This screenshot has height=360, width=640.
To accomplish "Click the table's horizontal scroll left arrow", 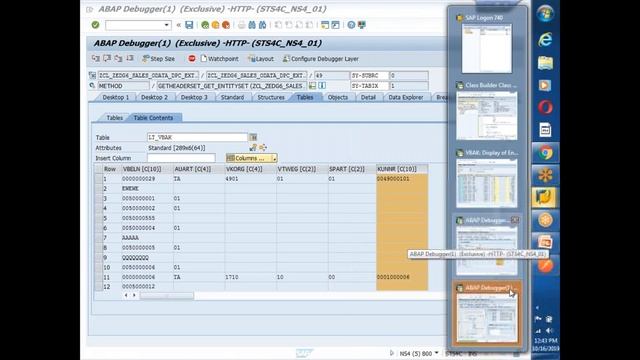I will pos(126,295).
